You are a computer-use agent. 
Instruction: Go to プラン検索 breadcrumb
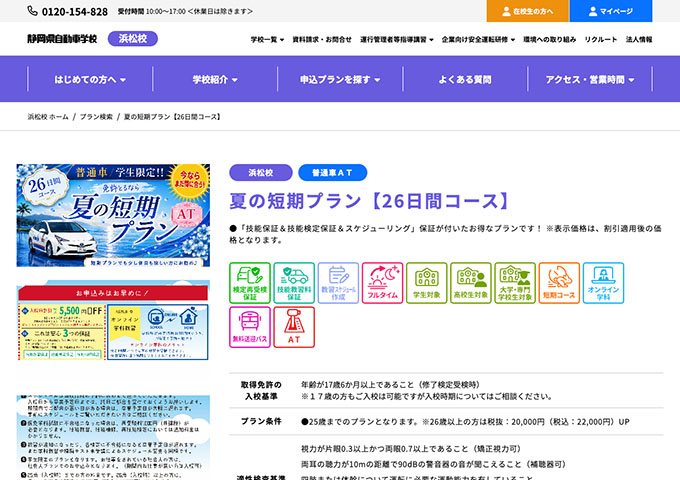[x=96, y=117]
